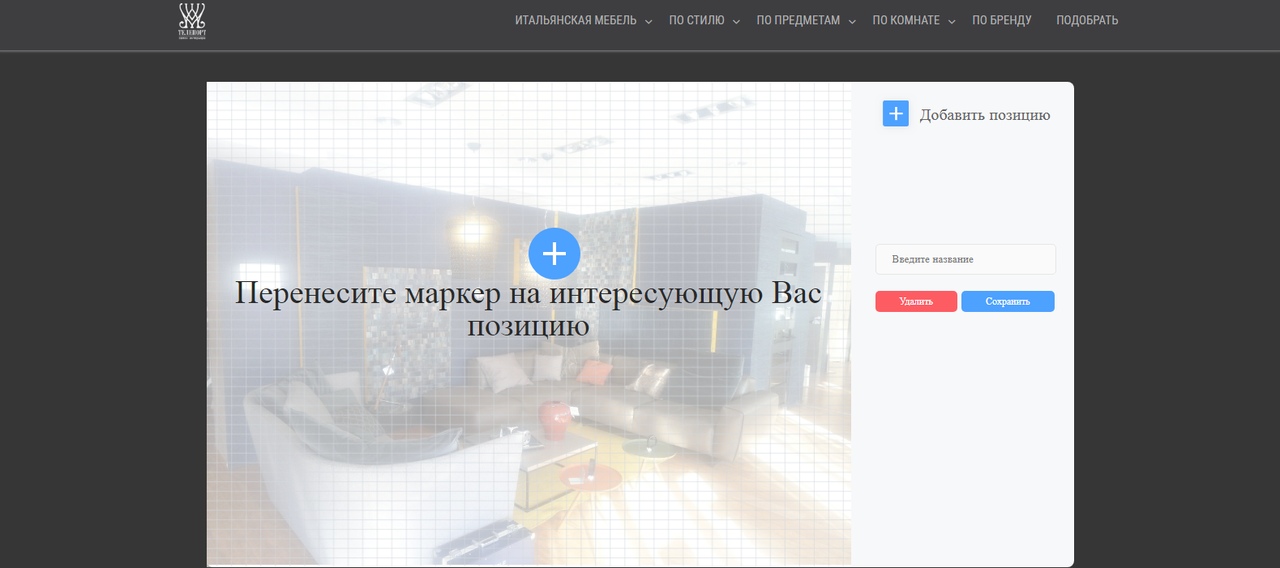Viewport: 1280px width, 568px height.
Task: Open the По предметам menu item
Action: 797,20
